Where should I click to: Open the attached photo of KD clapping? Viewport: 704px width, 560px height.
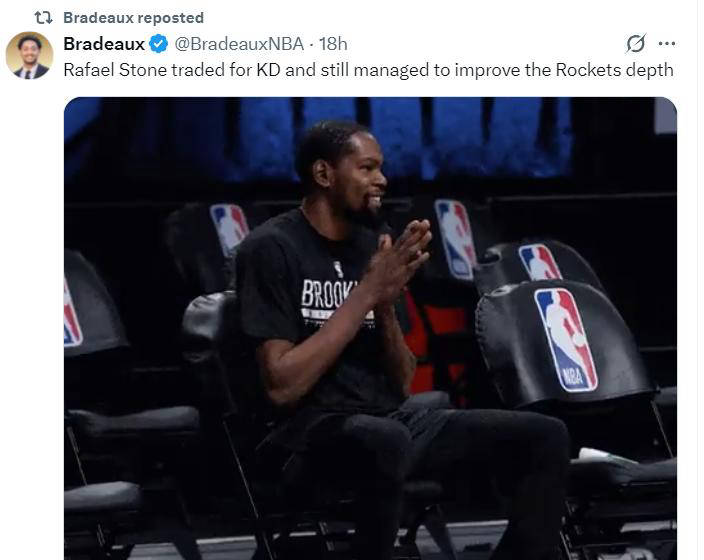coord(370,328)
